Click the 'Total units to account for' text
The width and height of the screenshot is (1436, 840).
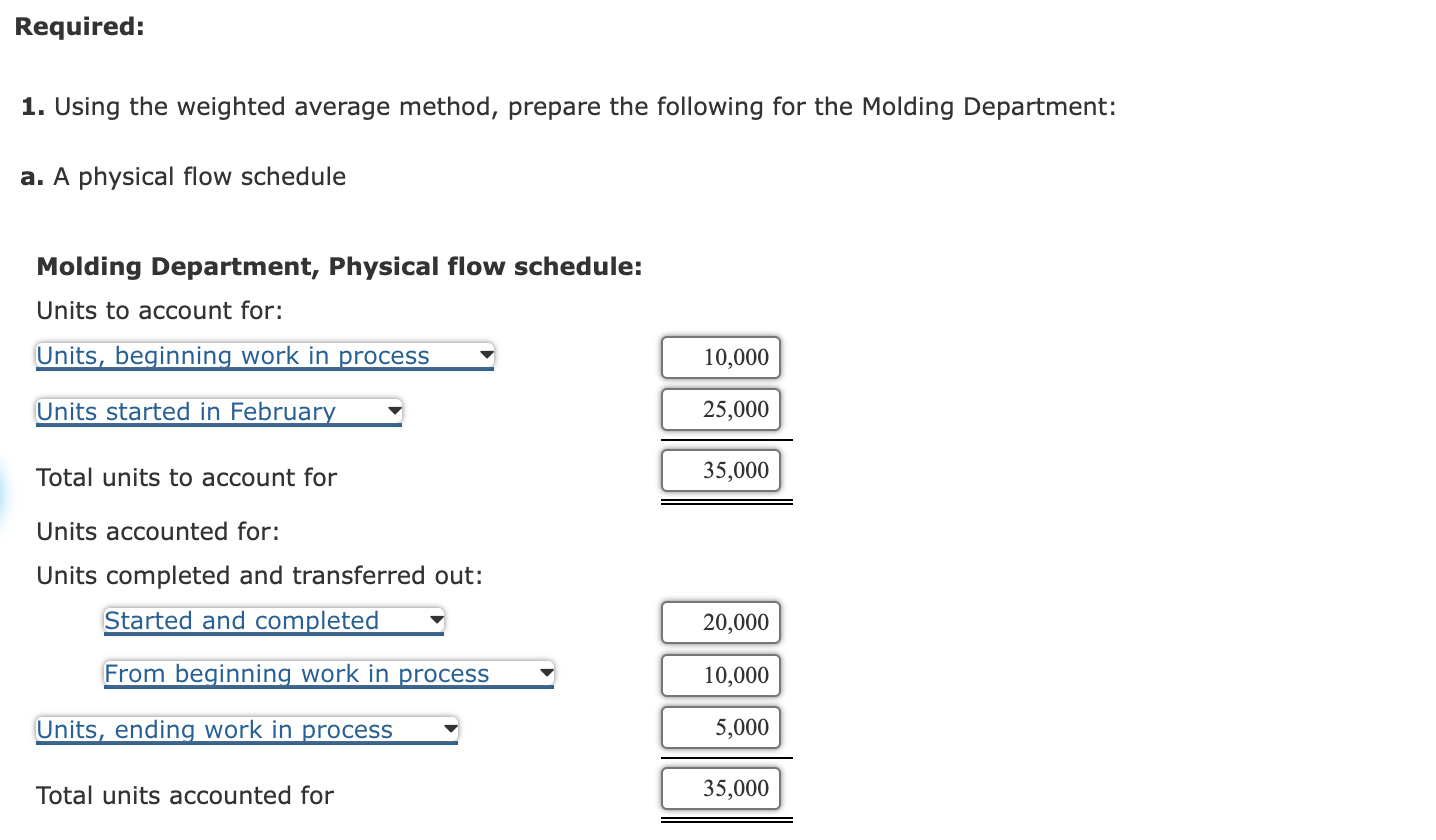coord(186,477)
